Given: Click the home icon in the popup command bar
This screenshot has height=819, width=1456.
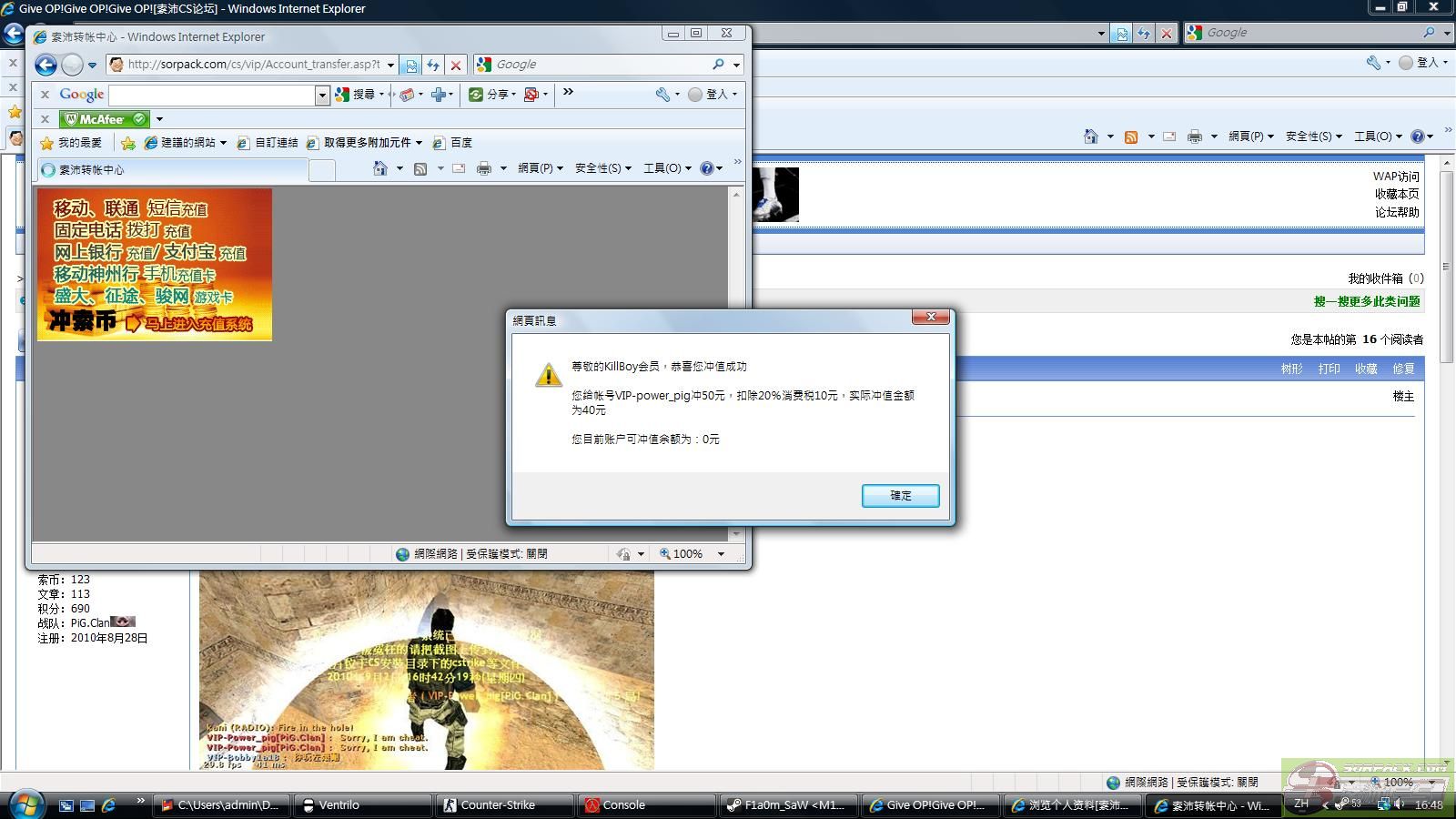Looking at the screenshot, I should tap(380, 168).
